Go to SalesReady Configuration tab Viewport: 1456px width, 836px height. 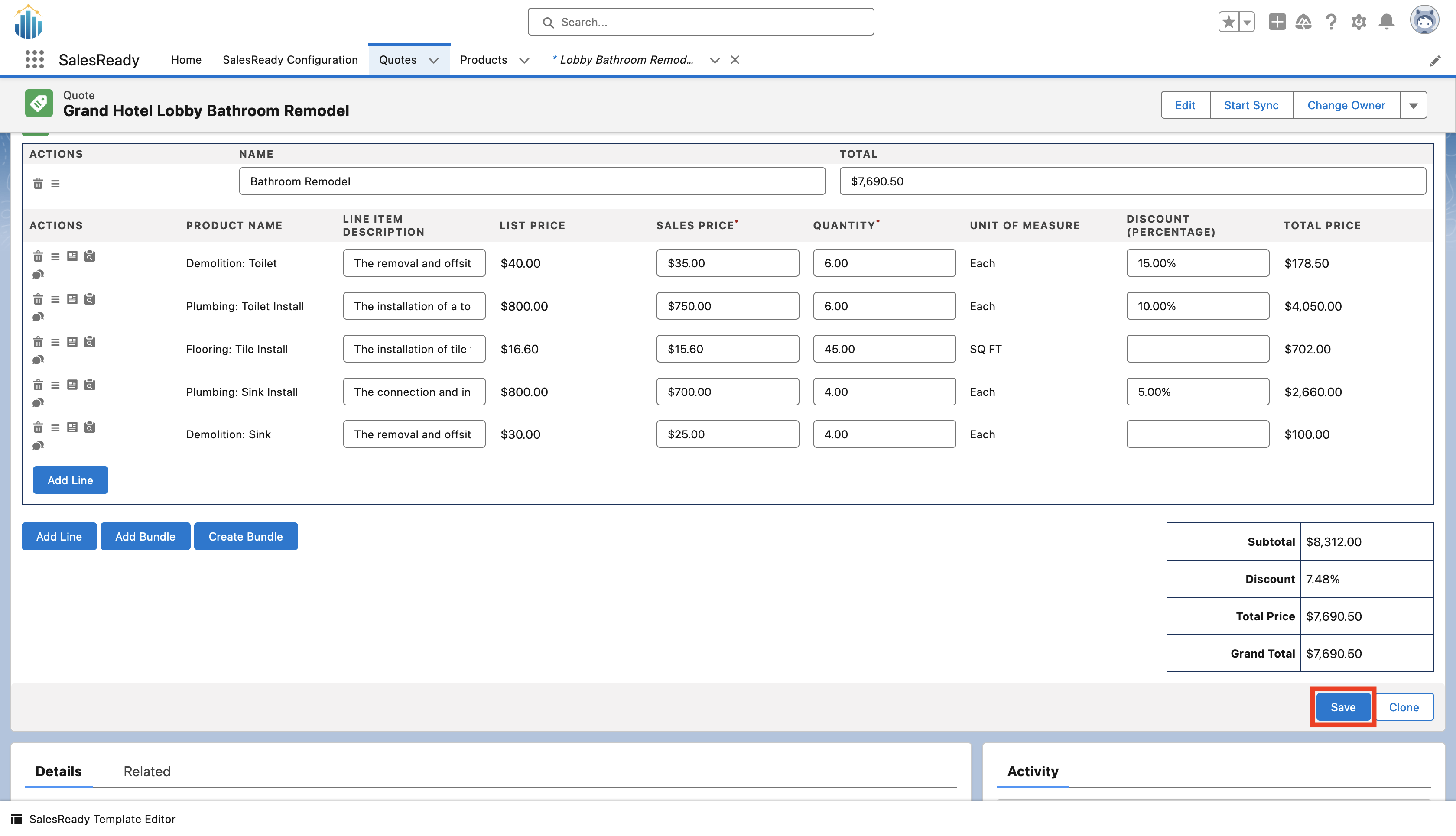290,60
